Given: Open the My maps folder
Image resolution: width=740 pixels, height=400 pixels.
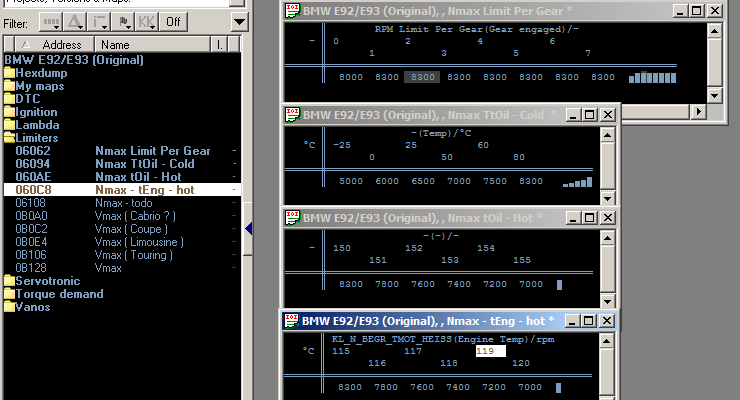Looking at the screenshot, I should (x=34, y=86).
